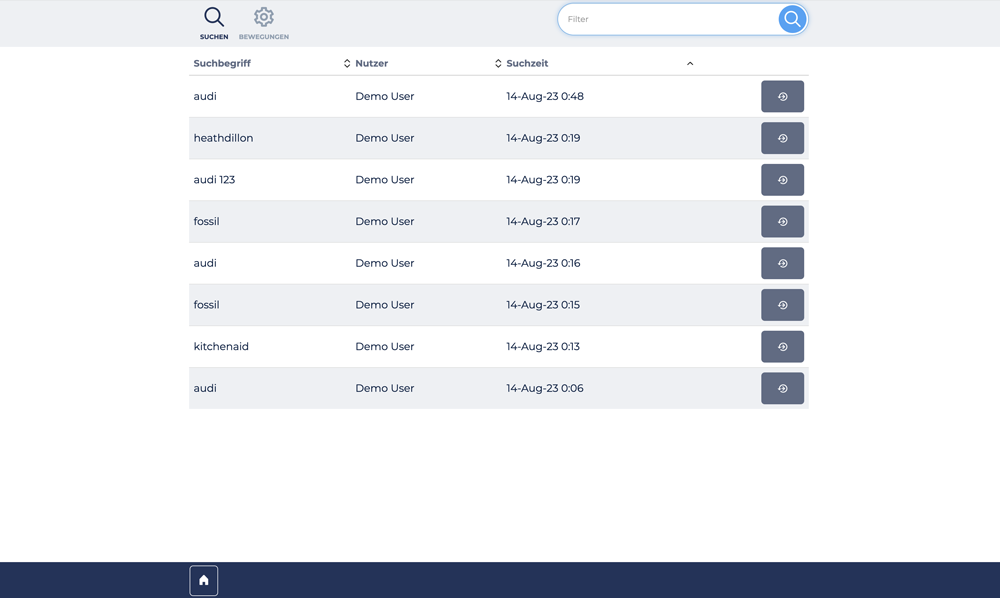Open the Suchen tab

coord(214,23)
